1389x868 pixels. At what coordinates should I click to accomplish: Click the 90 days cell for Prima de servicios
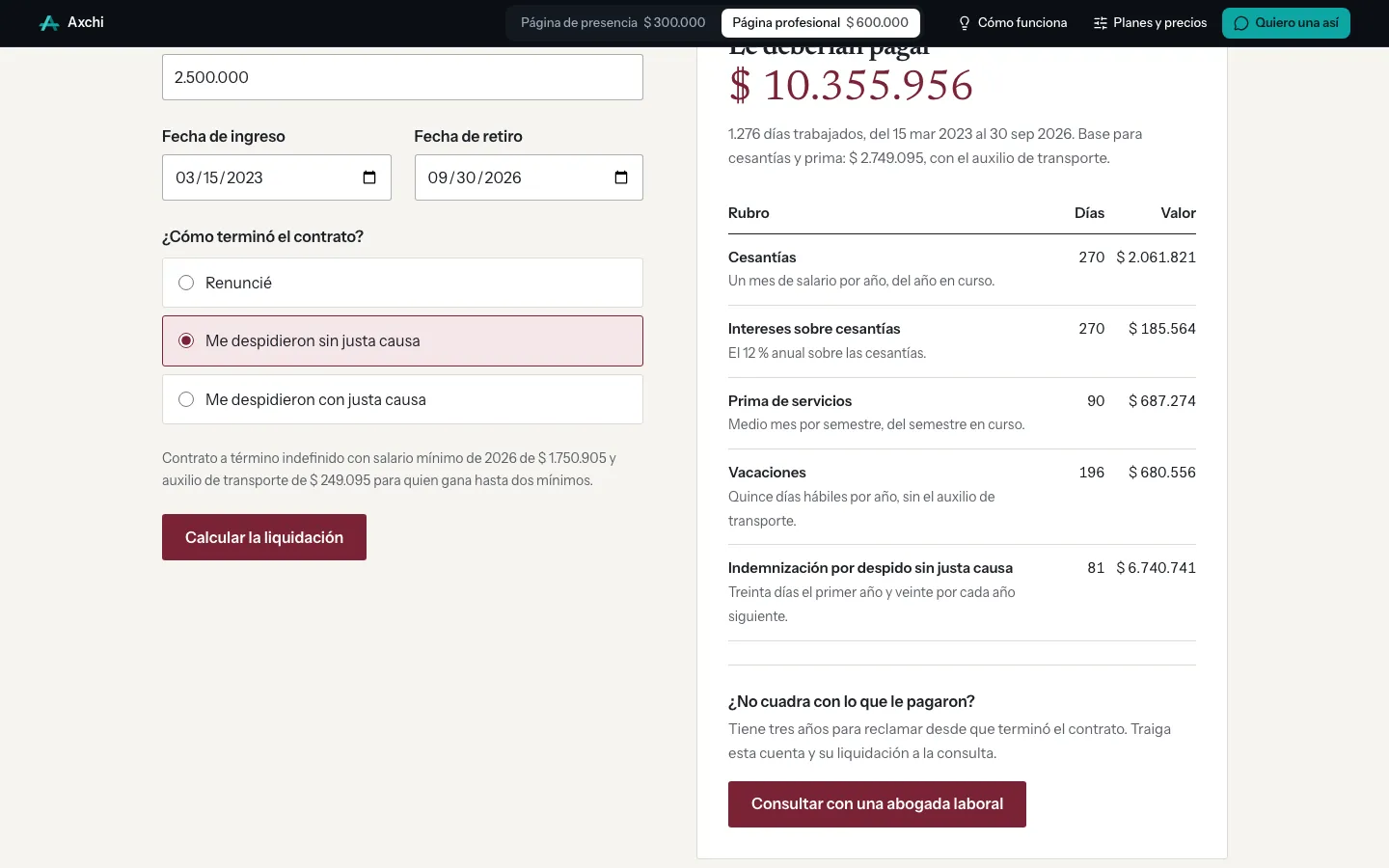(x=1096, y=401)
